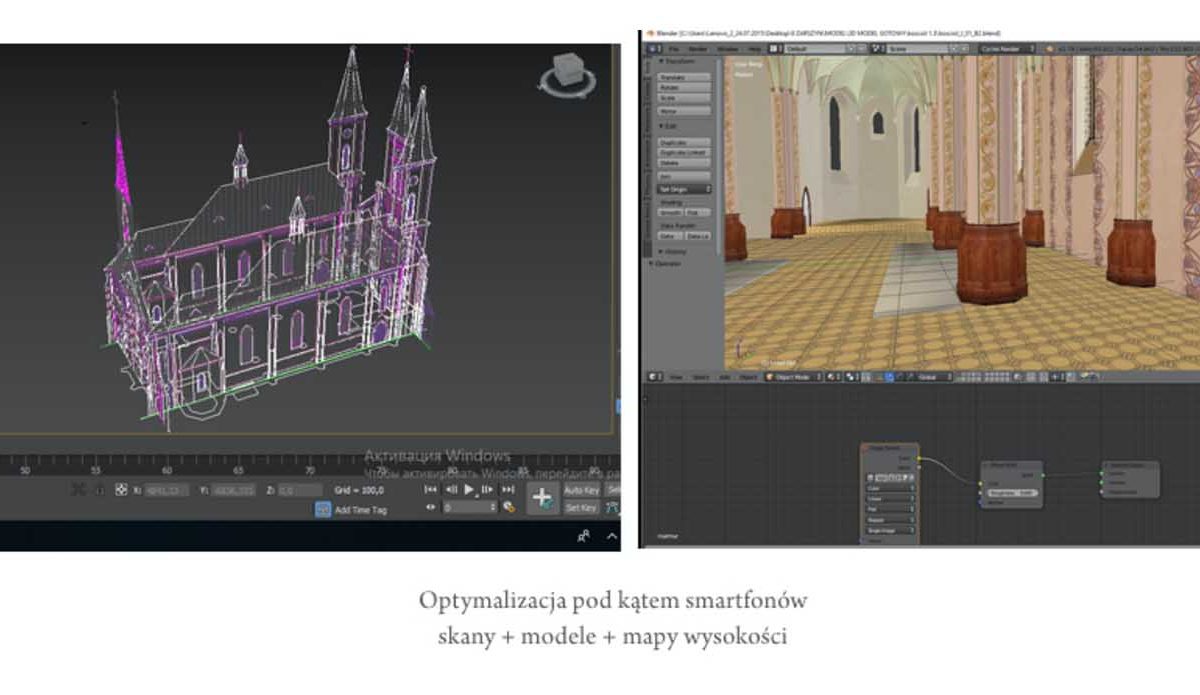The image size is (1200, 695).
Task: Toggle the Auto Key mode
Action: 581,490
